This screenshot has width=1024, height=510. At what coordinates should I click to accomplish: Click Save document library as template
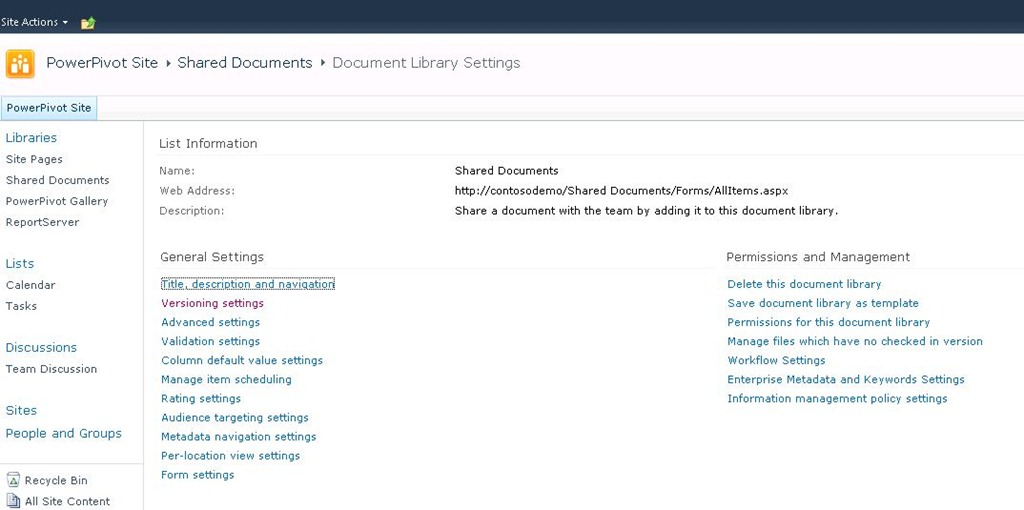pyautogui.click(x=823, y=303)
